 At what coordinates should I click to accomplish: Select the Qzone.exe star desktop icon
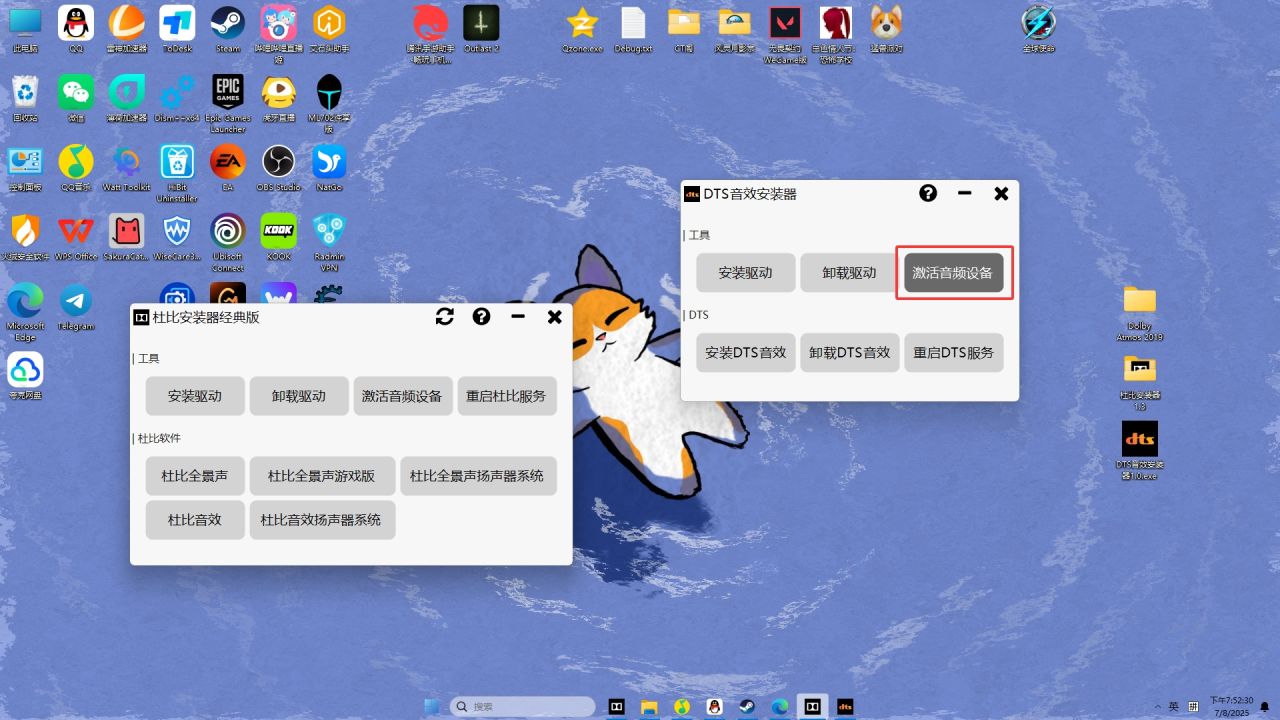coord(582,29)
